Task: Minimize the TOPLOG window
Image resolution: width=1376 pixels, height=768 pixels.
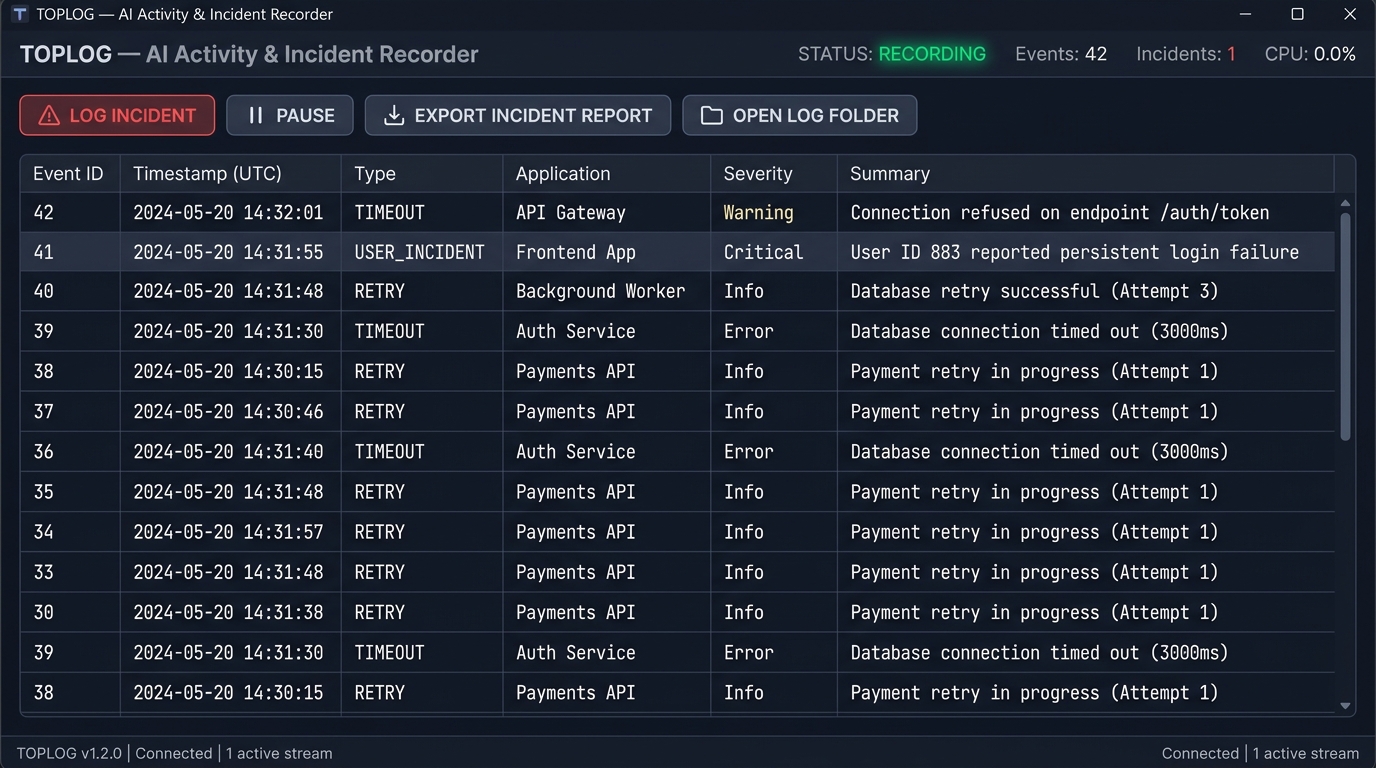Action: point(1246,14)
